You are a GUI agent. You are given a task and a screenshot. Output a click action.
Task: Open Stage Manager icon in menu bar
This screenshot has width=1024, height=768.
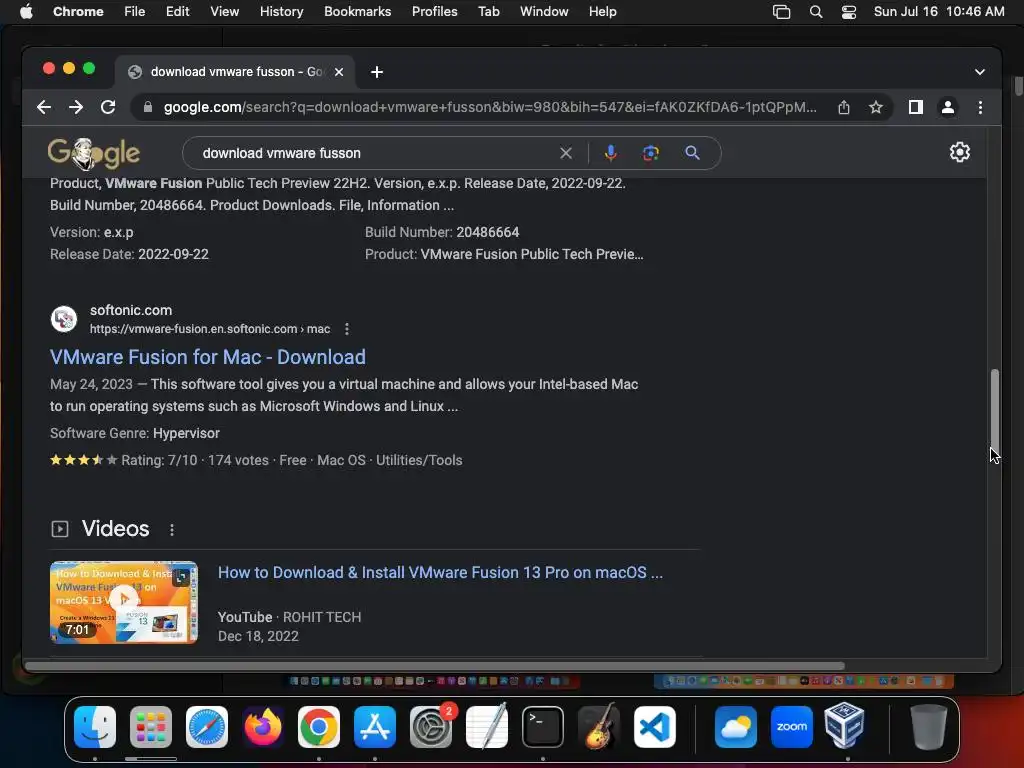click(781, 12)
